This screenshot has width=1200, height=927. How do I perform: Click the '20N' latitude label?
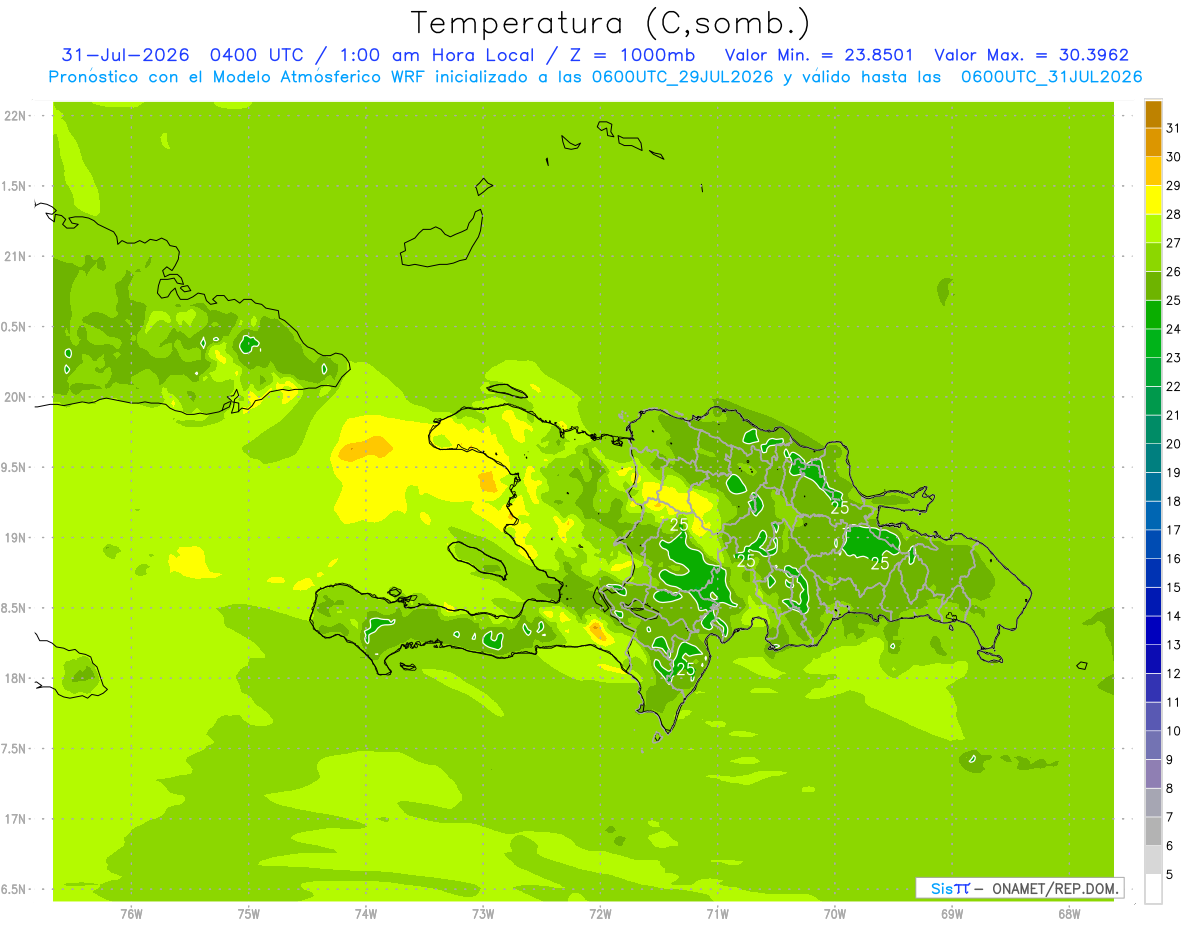point(16,397)
